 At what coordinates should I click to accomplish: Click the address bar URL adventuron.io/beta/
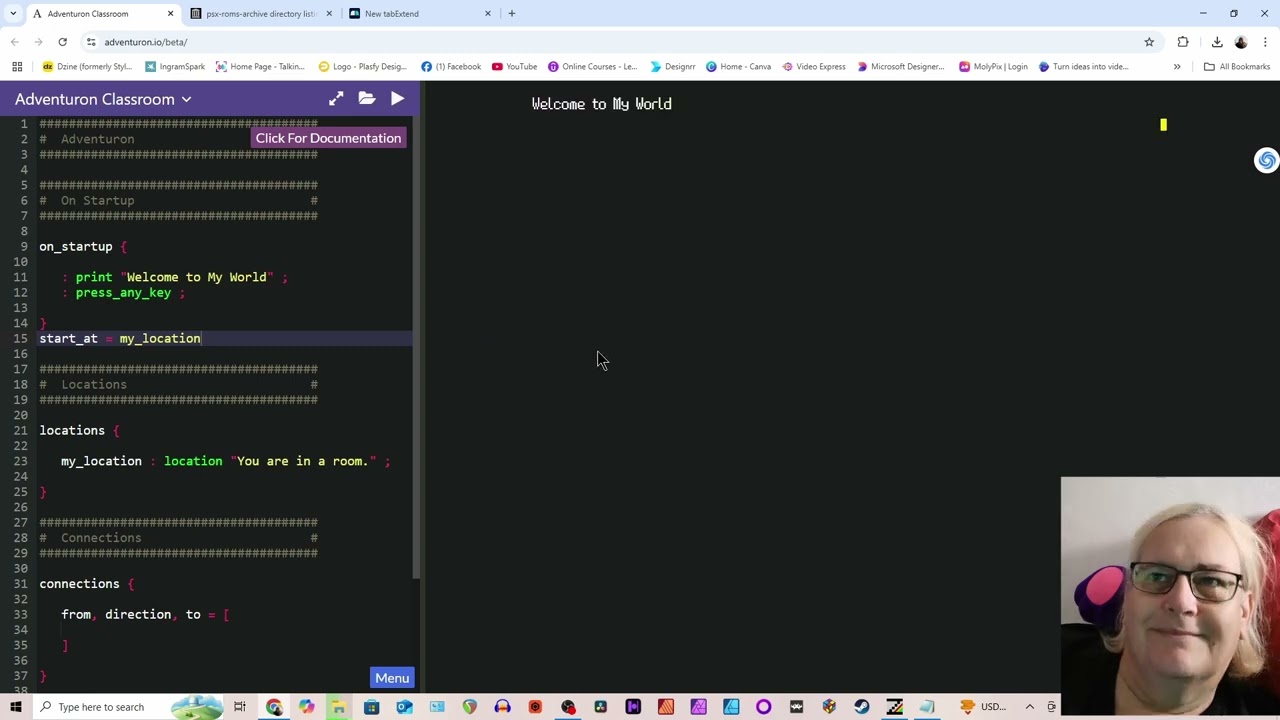pos(146,42)
